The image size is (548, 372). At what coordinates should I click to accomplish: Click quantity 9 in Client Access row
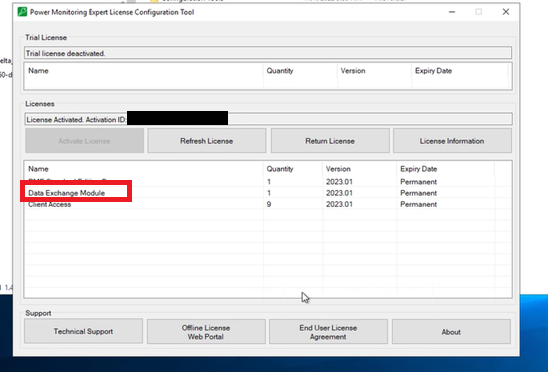point(269,204)
